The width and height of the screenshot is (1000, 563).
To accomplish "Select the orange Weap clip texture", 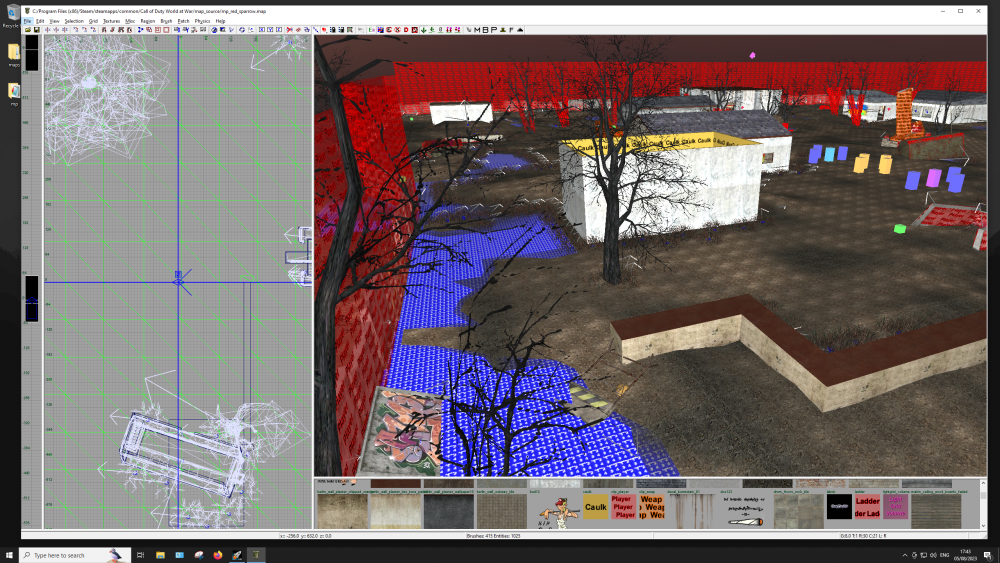I will (651, 508).
